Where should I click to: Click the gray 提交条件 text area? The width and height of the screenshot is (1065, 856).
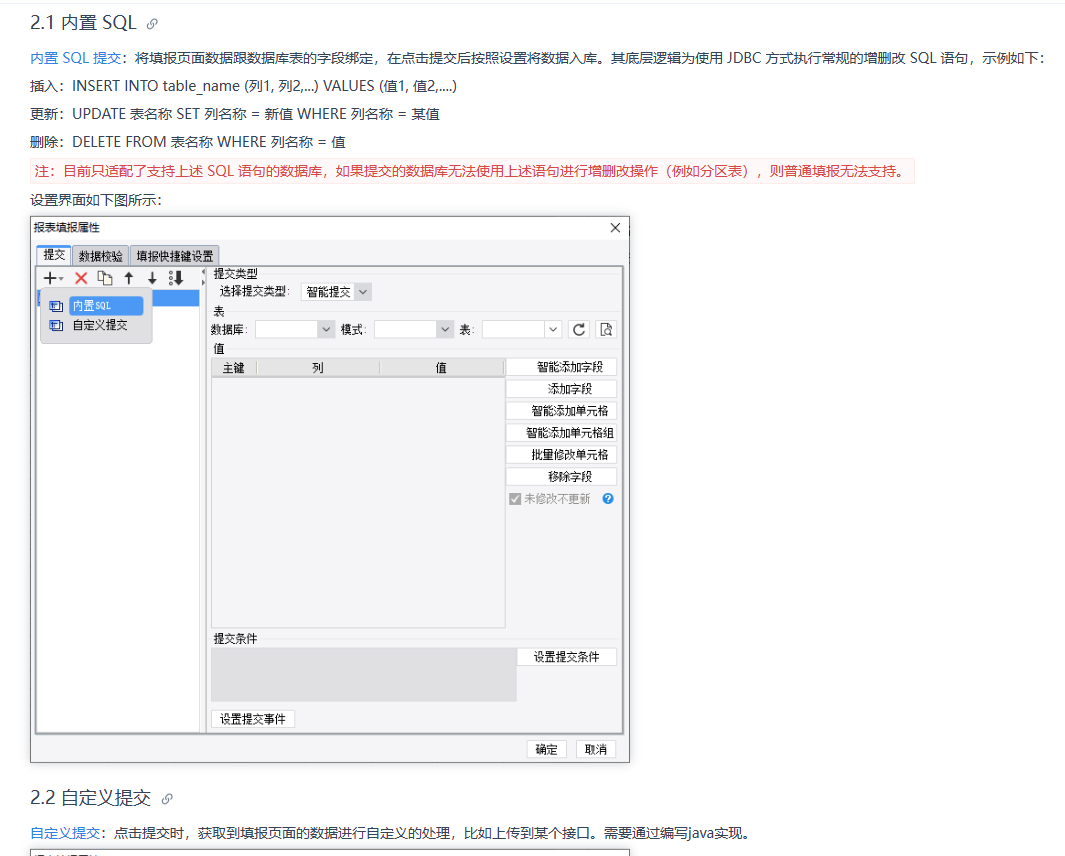pyautogui.click(x=363, y=674)
